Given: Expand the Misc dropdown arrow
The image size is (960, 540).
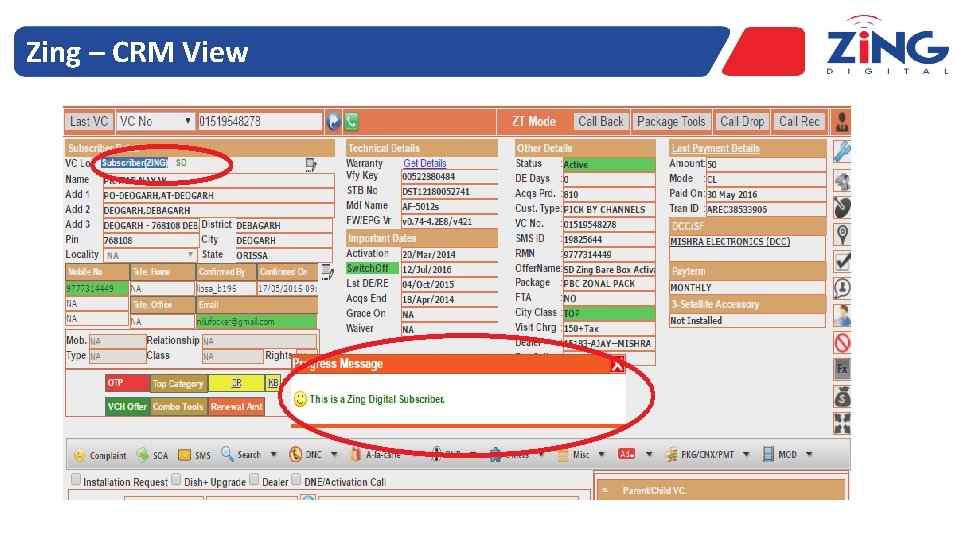Looking at the screenshot, I should 602,454.
